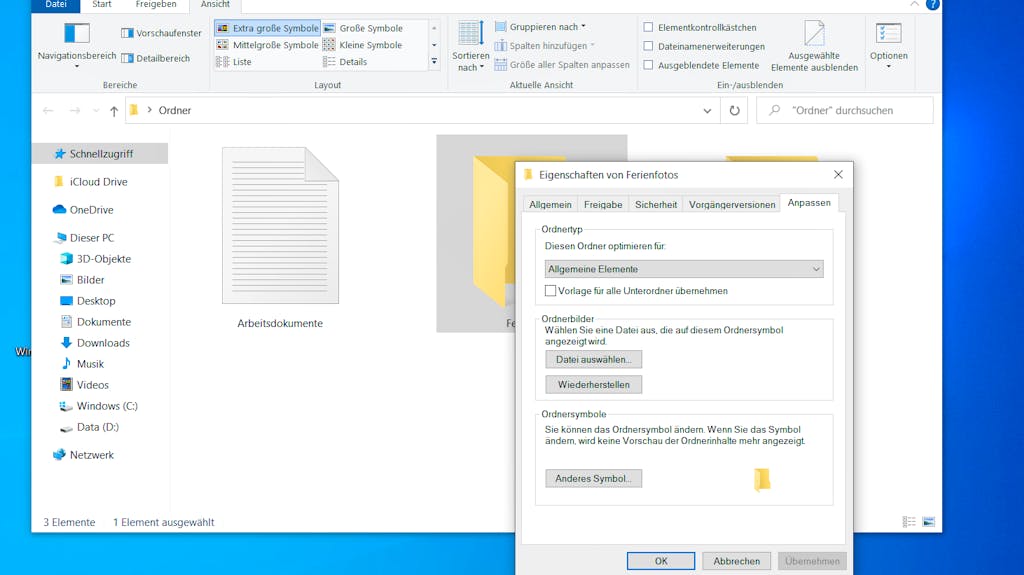
Task: Switch to large icons view in status bar
Action: point(929,521)
